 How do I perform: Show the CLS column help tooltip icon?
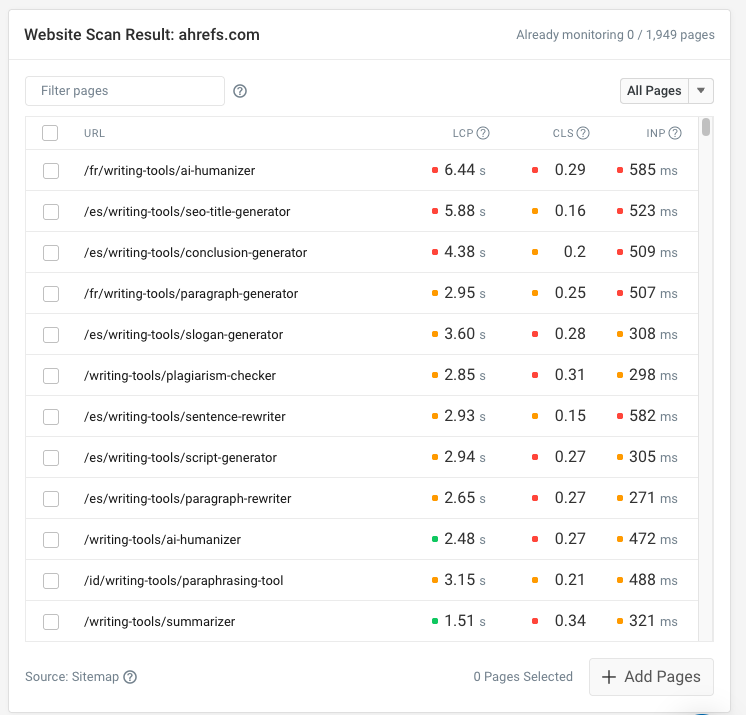click(x=583, y=133)
